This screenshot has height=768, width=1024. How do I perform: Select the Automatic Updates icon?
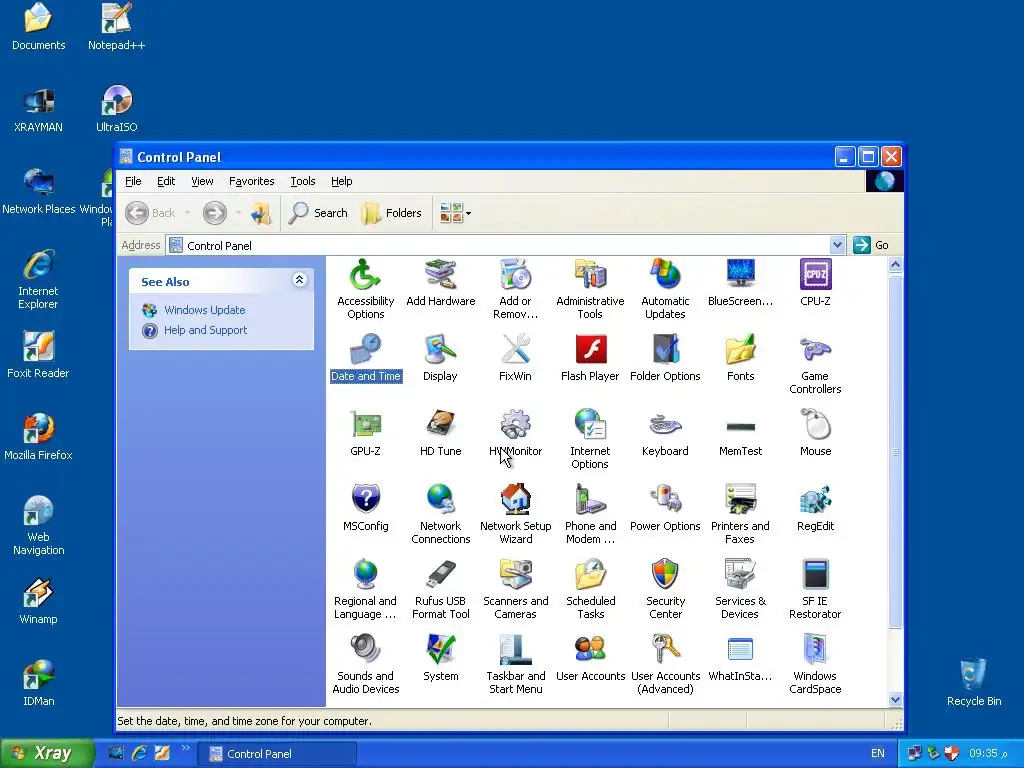click(x=665, y=289)
